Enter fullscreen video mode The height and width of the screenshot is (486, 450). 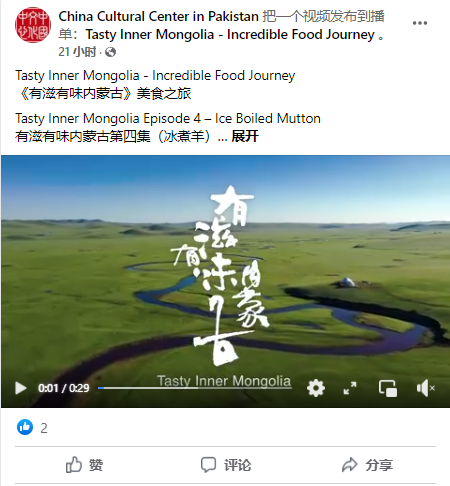(350, 388)
